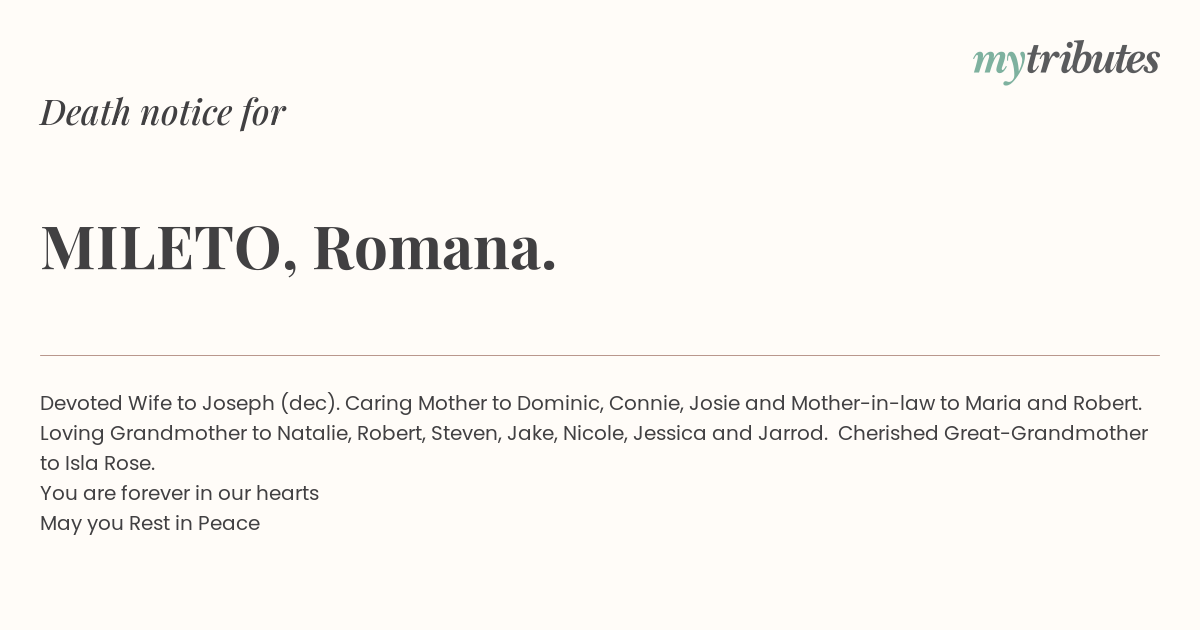This screenshot has height=630, width=1200.
Task: Click the green "my" part of logo
Action: [998, 64]
